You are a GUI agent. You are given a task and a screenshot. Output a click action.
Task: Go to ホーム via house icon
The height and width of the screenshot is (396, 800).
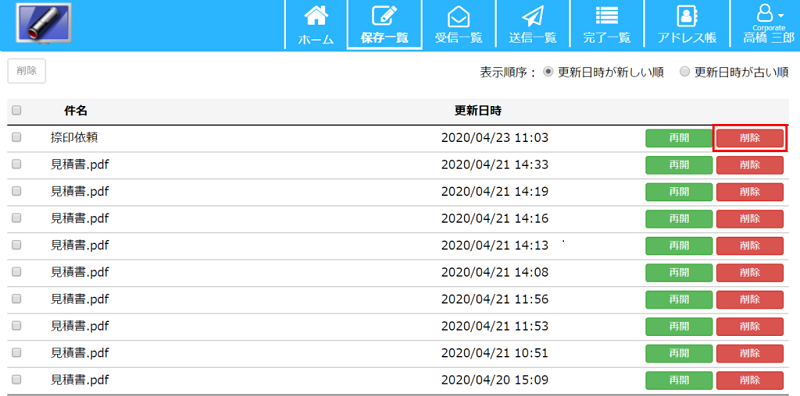click(x=316, y=24)
